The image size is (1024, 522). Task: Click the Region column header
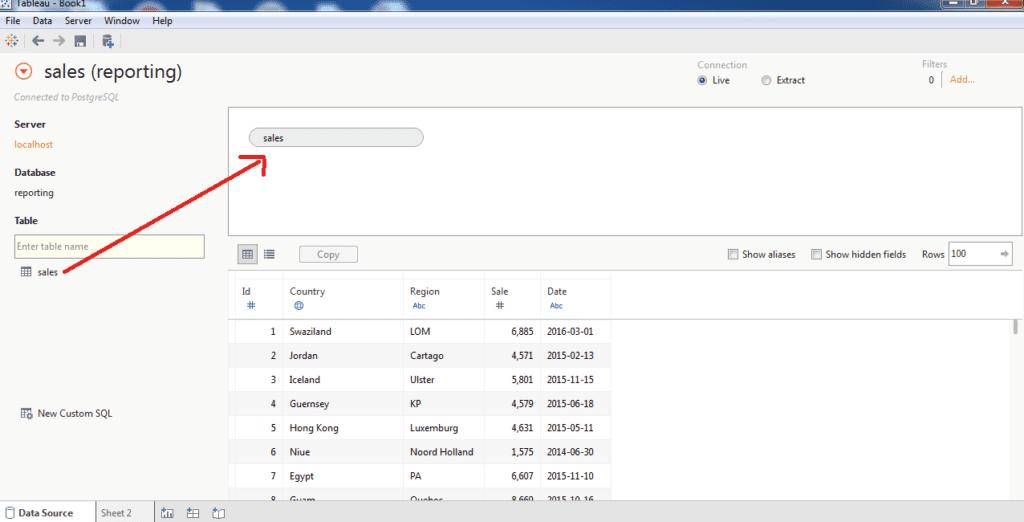(443, 298)
